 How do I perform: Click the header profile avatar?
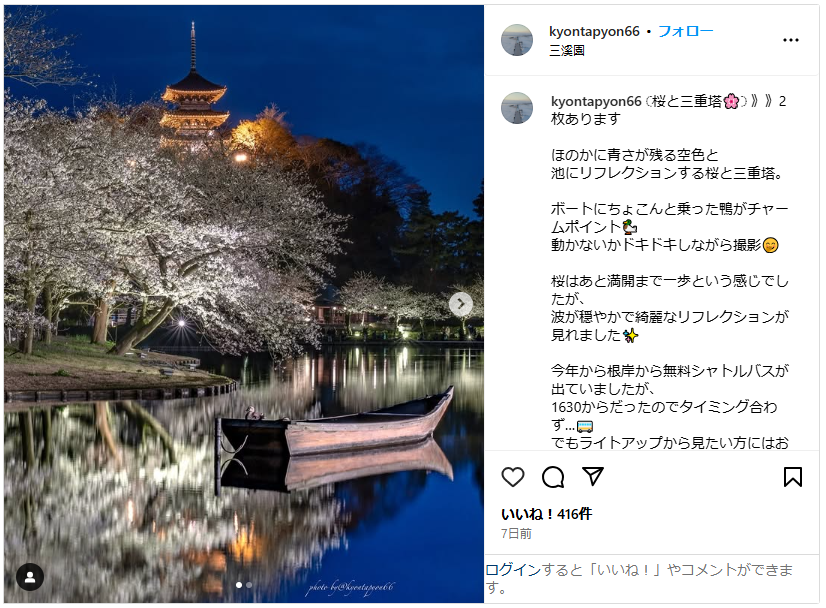pyautogui.click(x=517, y=40)
